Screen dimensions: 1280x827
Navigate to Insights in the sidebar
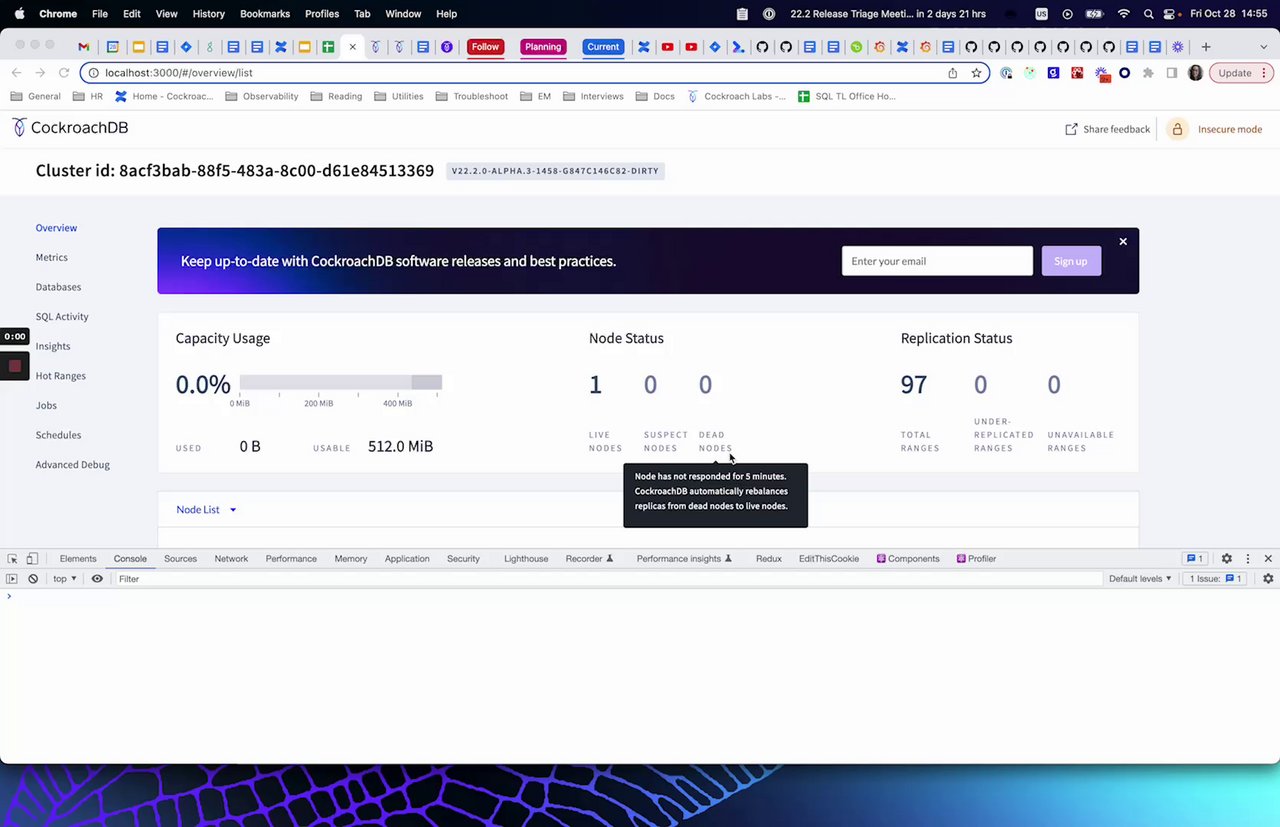[x=53, y=346]
